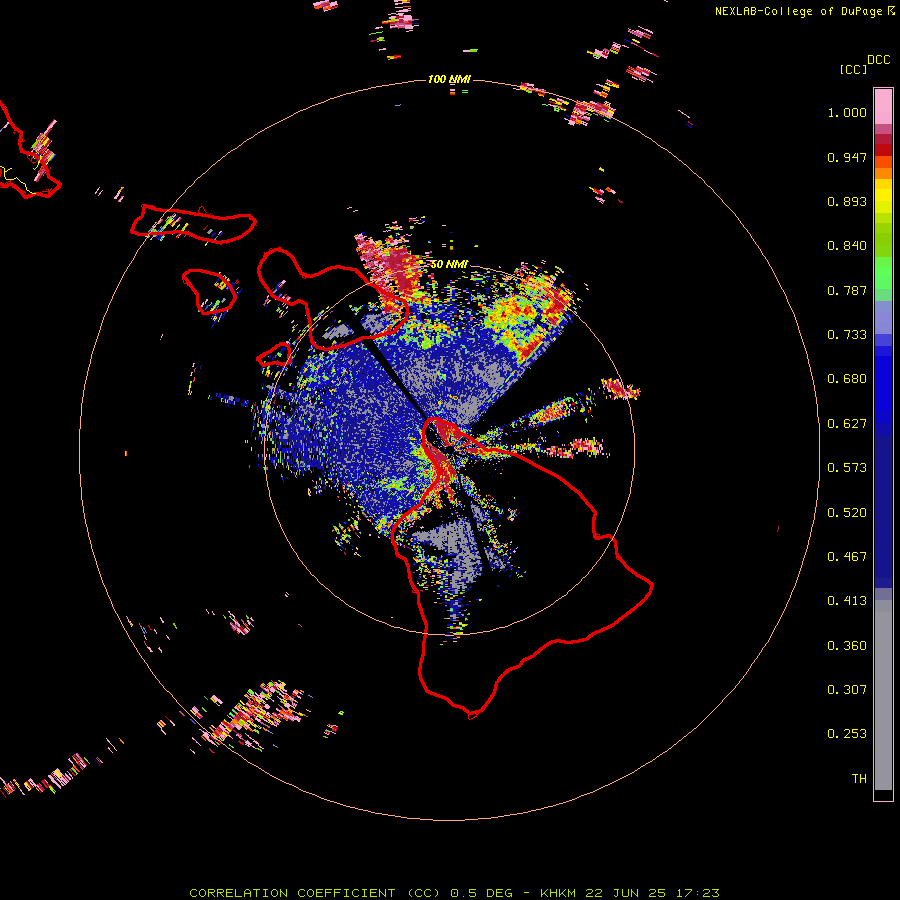This screenshot has height=900, width=900.
Task: Select the 0.840 scale value
Action: pos(847,246)
